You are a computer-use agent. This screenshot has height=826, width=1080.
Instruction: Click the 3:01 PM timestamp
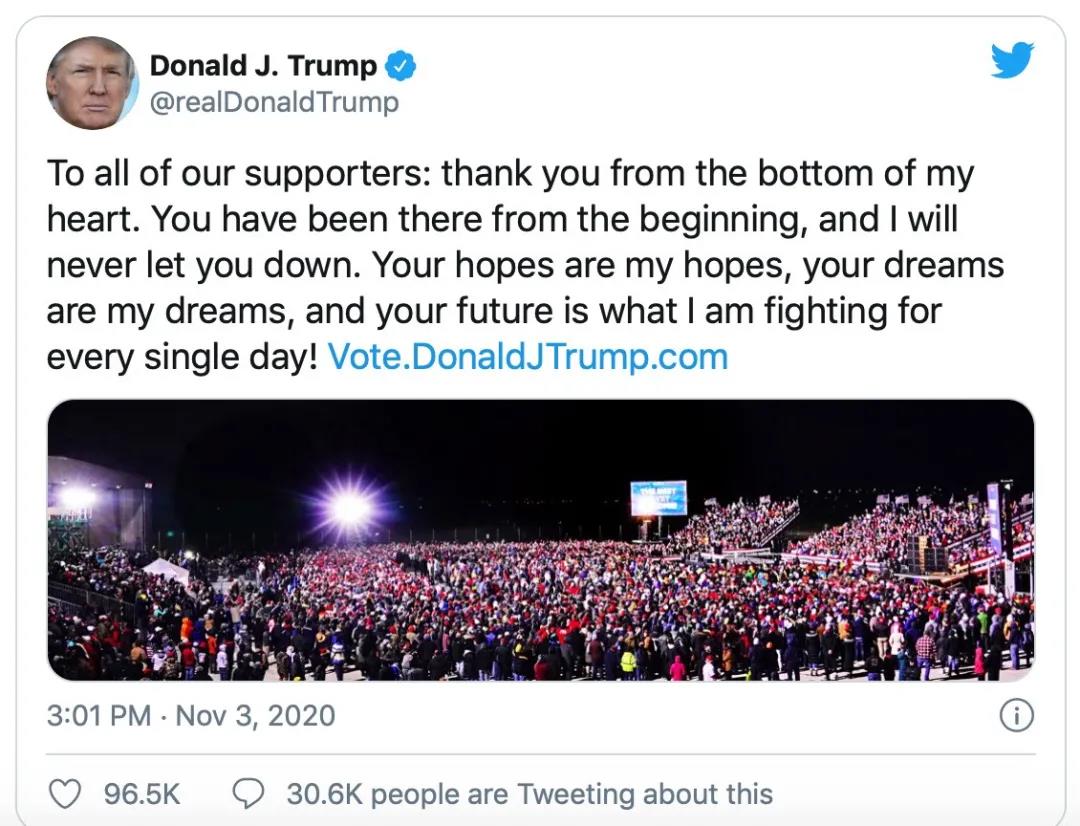pos(99,716)
